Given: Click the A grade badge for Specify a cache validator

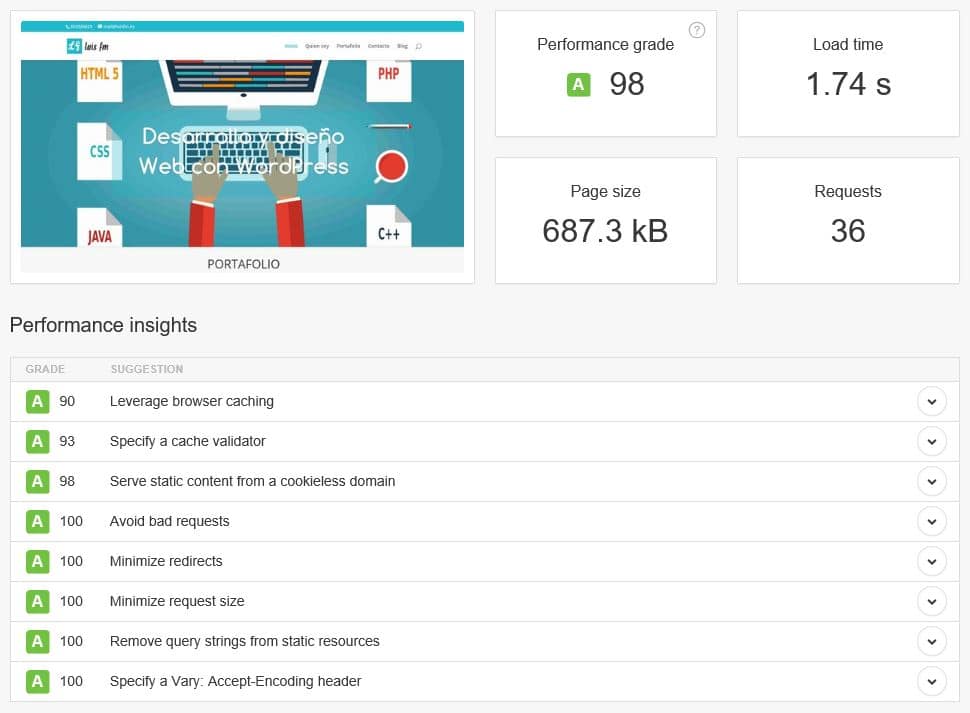Looking at the screenshot, I should point(37,442).
